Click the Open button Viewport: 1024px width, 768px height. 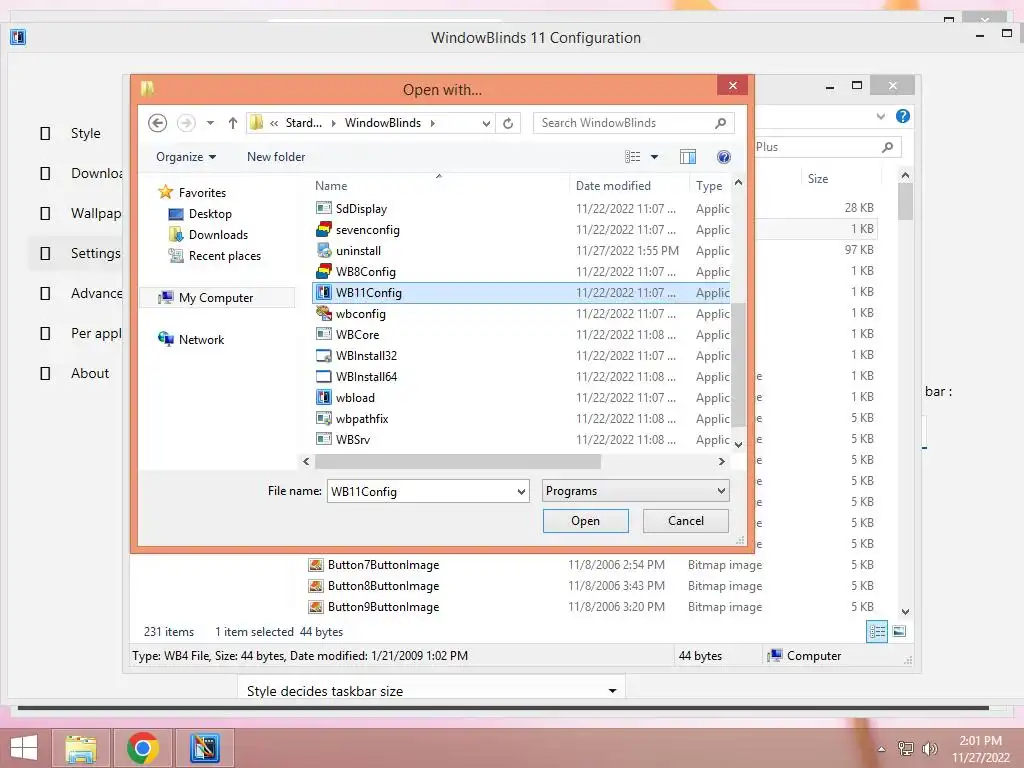click(586, 520)
